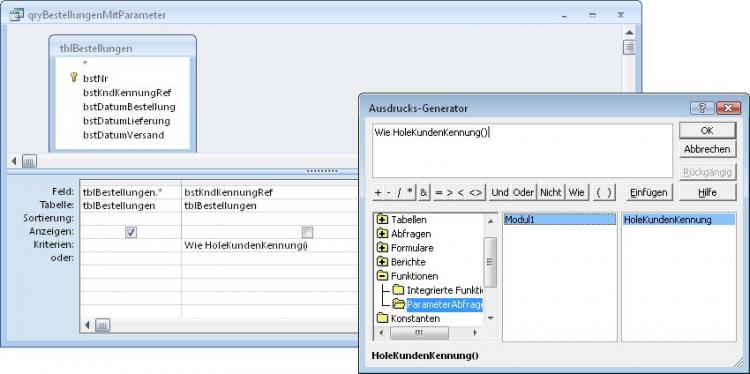Click the opening parenthesis button
The width and height of the screenshot is (750, 374).
coord(598,193)
